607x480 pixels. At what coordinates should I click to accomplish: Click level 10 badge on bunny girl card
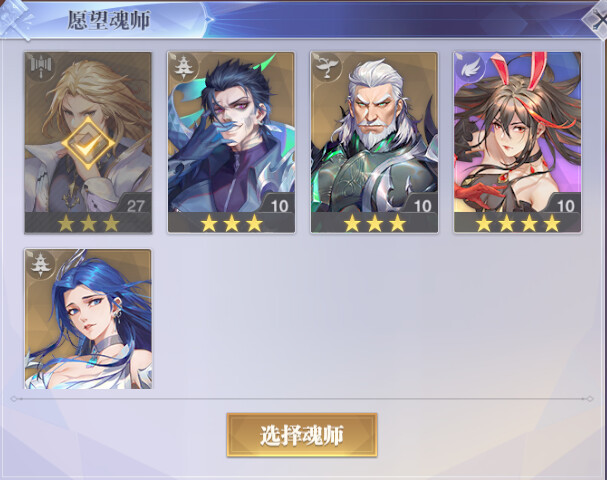point(565,205)
